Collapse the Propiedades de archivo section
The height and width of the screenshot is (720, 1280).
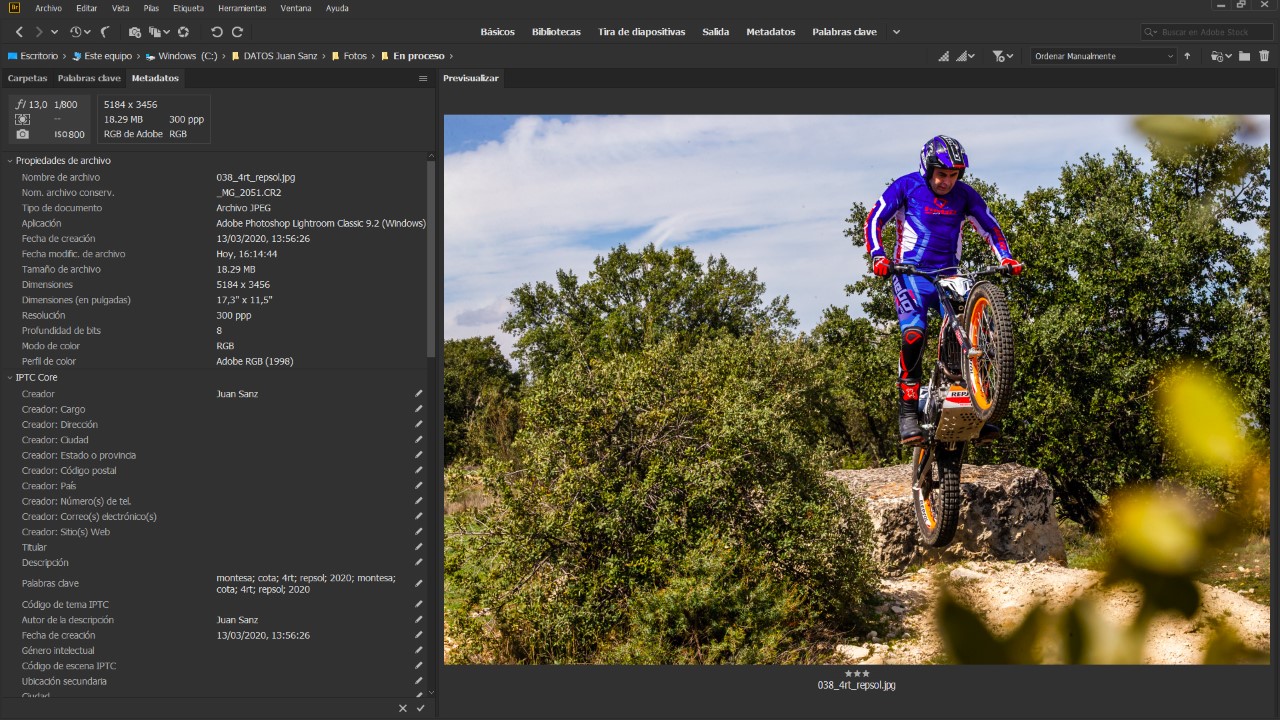(10, 160)
